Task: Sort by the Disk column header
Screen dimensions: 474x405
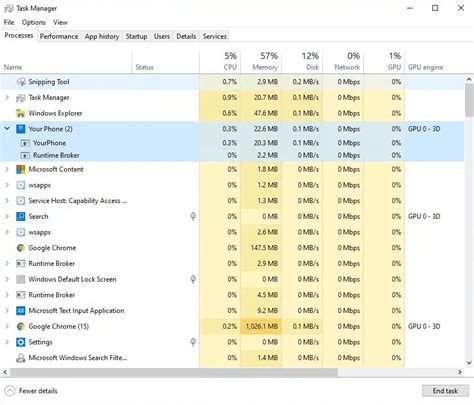Action: click(302, 62)
